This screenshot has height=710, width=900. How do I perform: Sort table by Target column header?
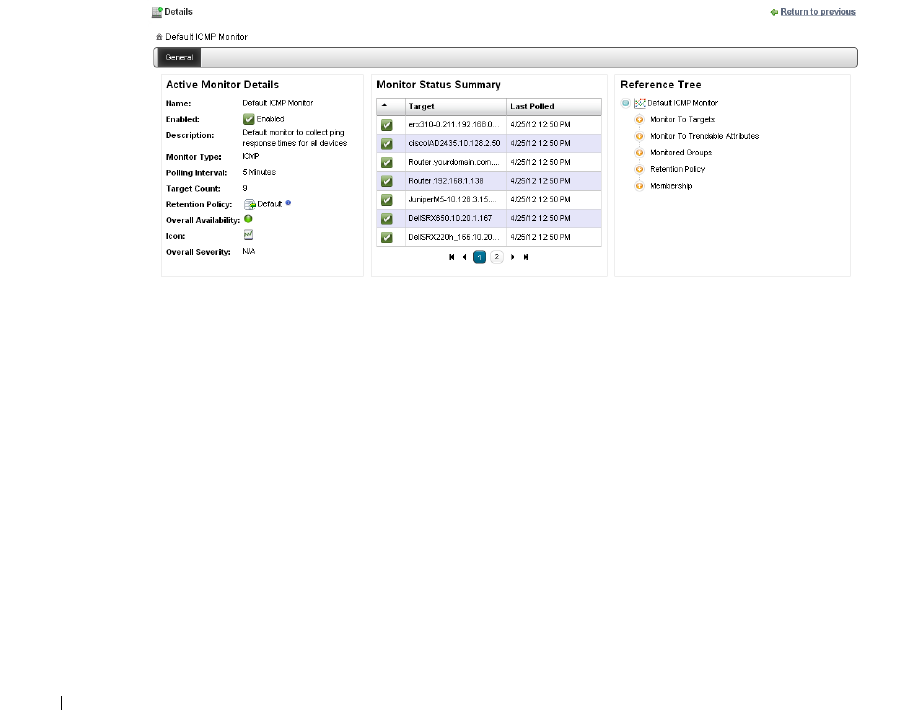coord(456,107)
